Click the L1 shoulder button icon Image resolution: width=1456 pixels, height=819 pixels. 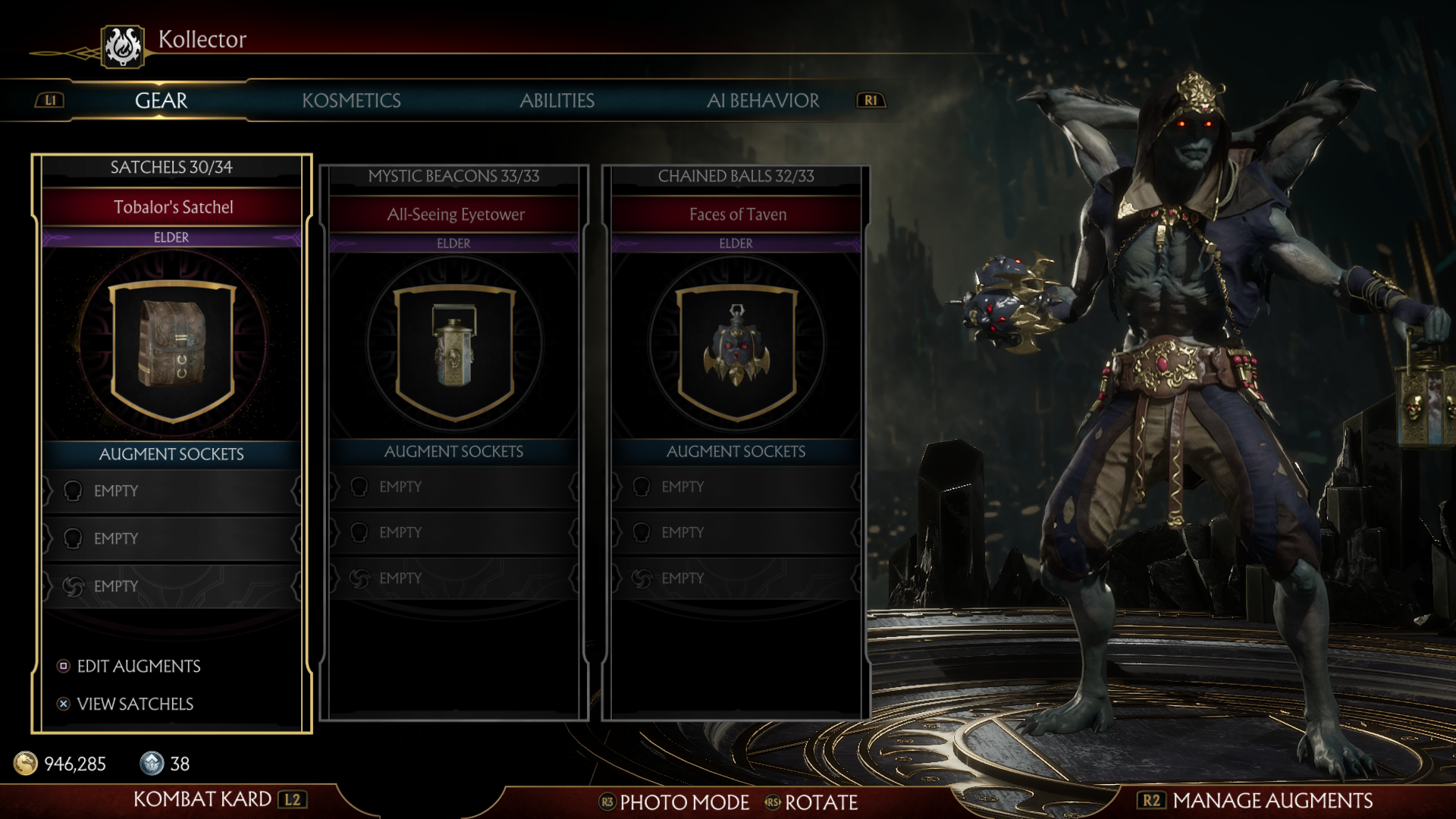pyautogui.click(x=50, y=100)
